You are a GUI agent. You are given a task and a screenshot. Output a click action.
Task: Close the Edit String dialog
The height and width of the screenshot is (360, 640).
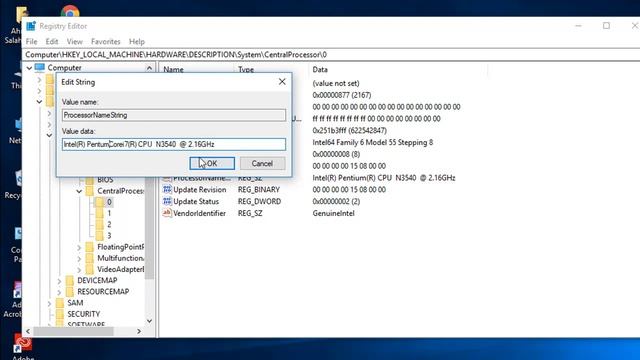[x=282, y=82]
